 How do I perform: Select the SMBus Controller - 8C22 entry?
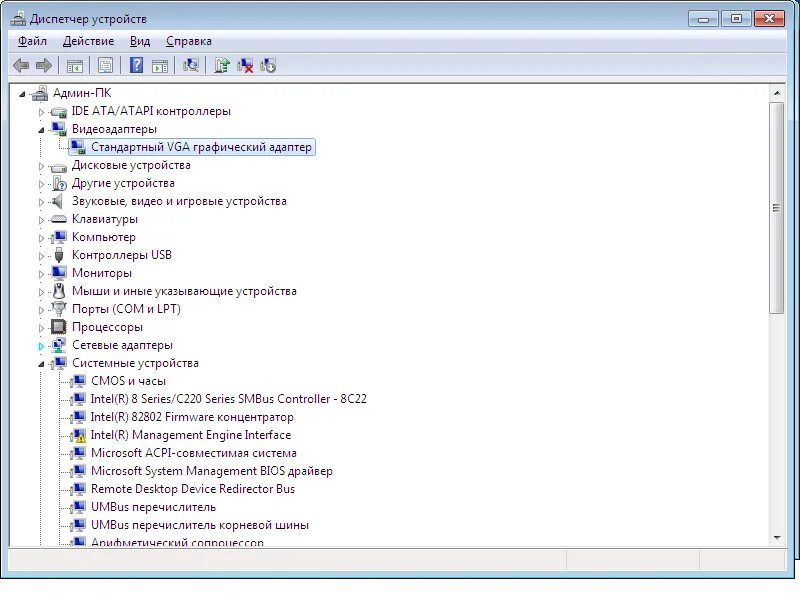229,399
